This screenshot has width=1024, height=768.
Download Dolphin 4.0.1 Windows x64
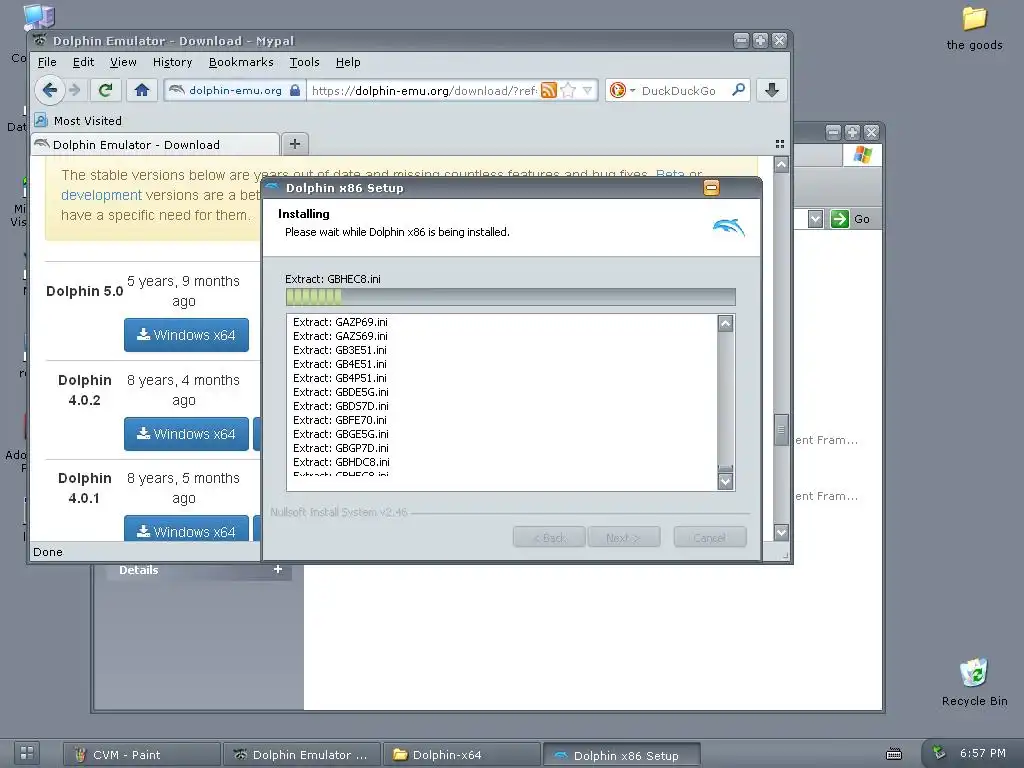(186, 528)
